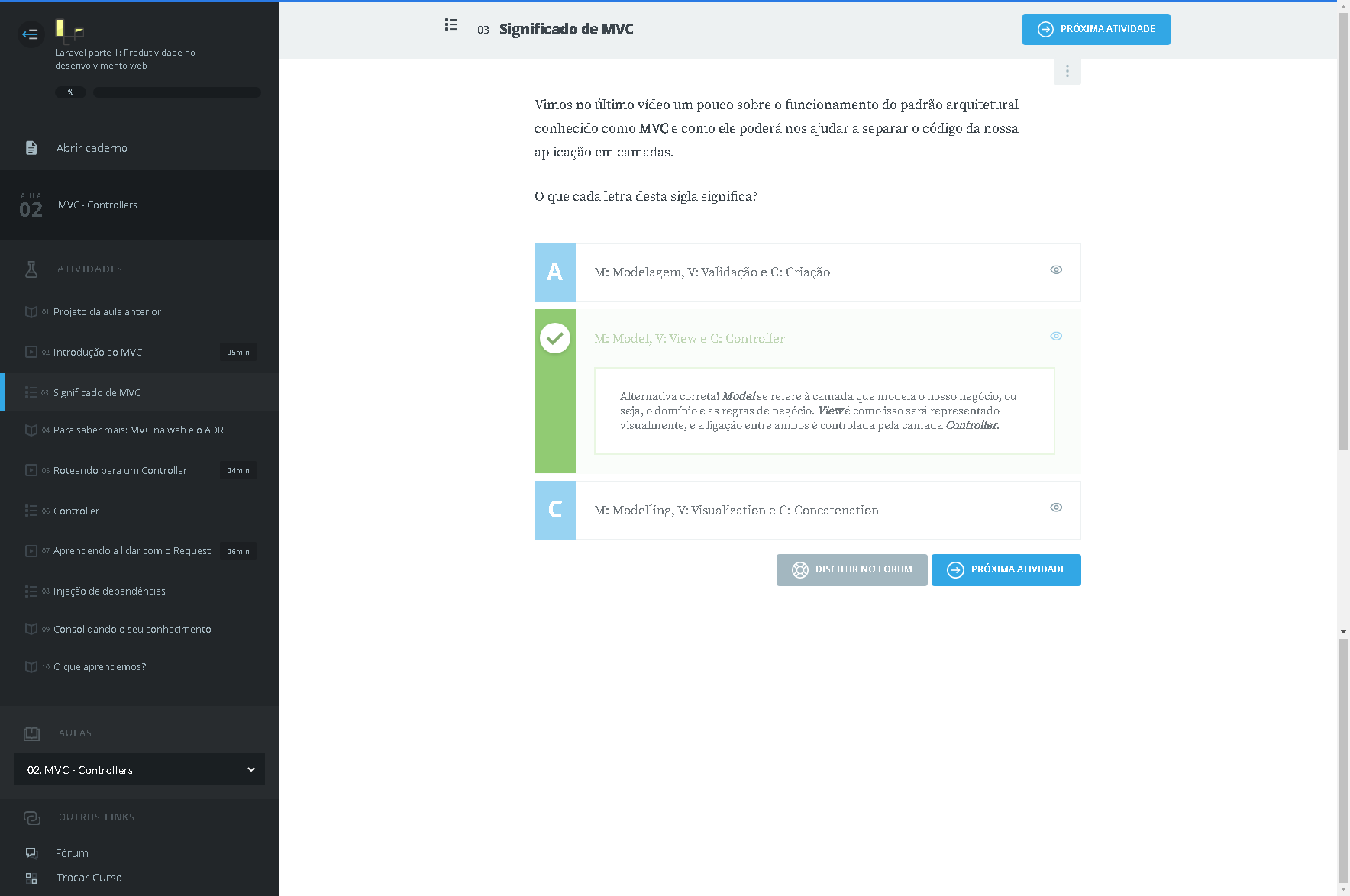Toggle eye icon on Model View Controller answer
Screen dimensions: 1350x896
[x=1056, y=337]
